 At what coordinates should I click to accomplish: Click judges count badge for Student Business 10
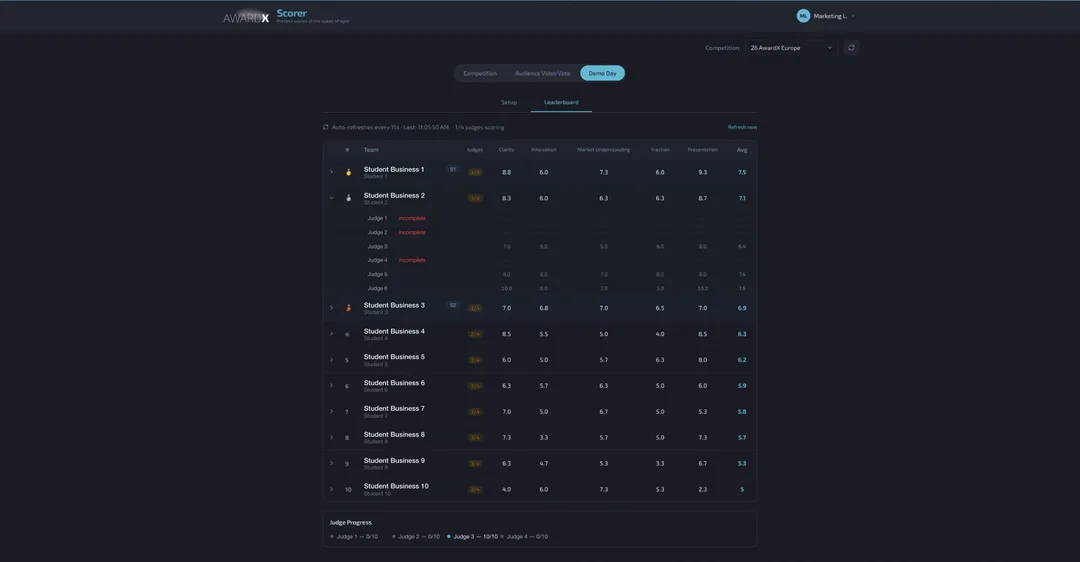tap(475, 490)
